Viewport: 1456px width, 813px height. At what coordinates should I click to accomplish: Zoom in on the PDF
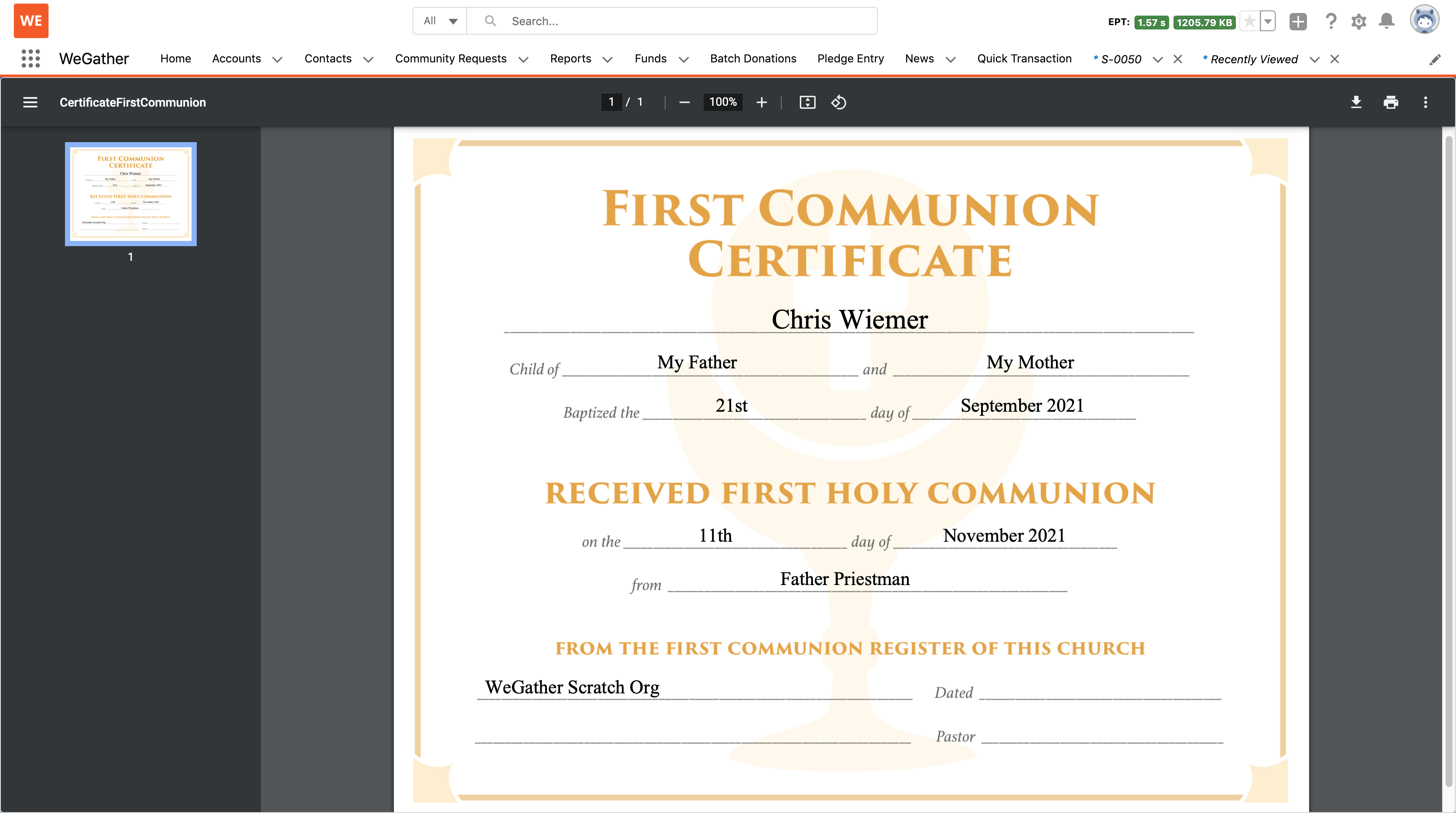tap(761, 102)
